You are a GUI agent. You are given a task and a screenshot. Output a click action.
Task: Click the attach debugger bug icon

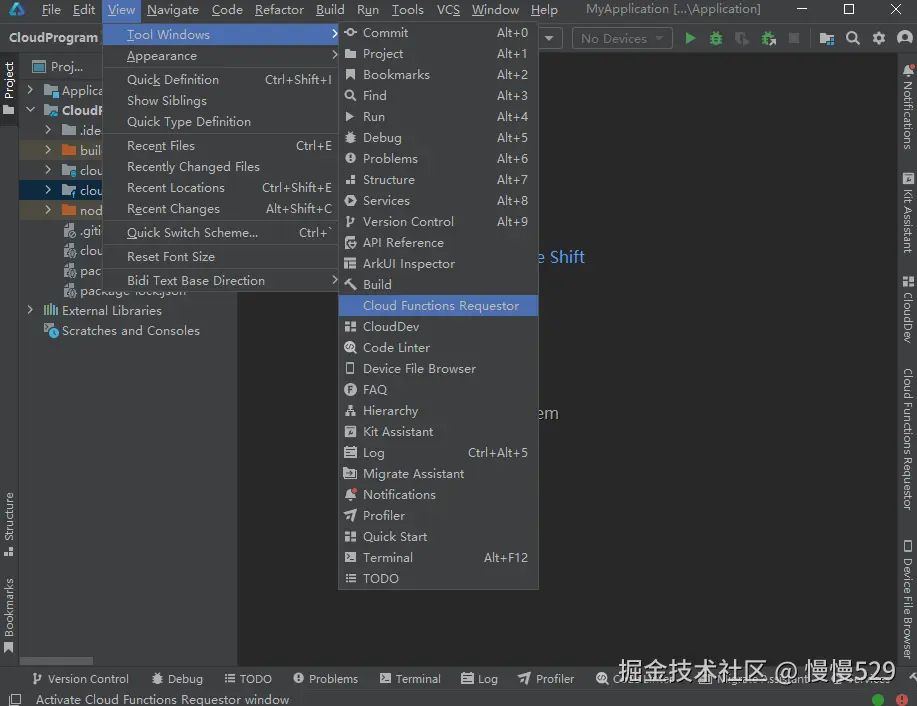(x=768, y=39)
